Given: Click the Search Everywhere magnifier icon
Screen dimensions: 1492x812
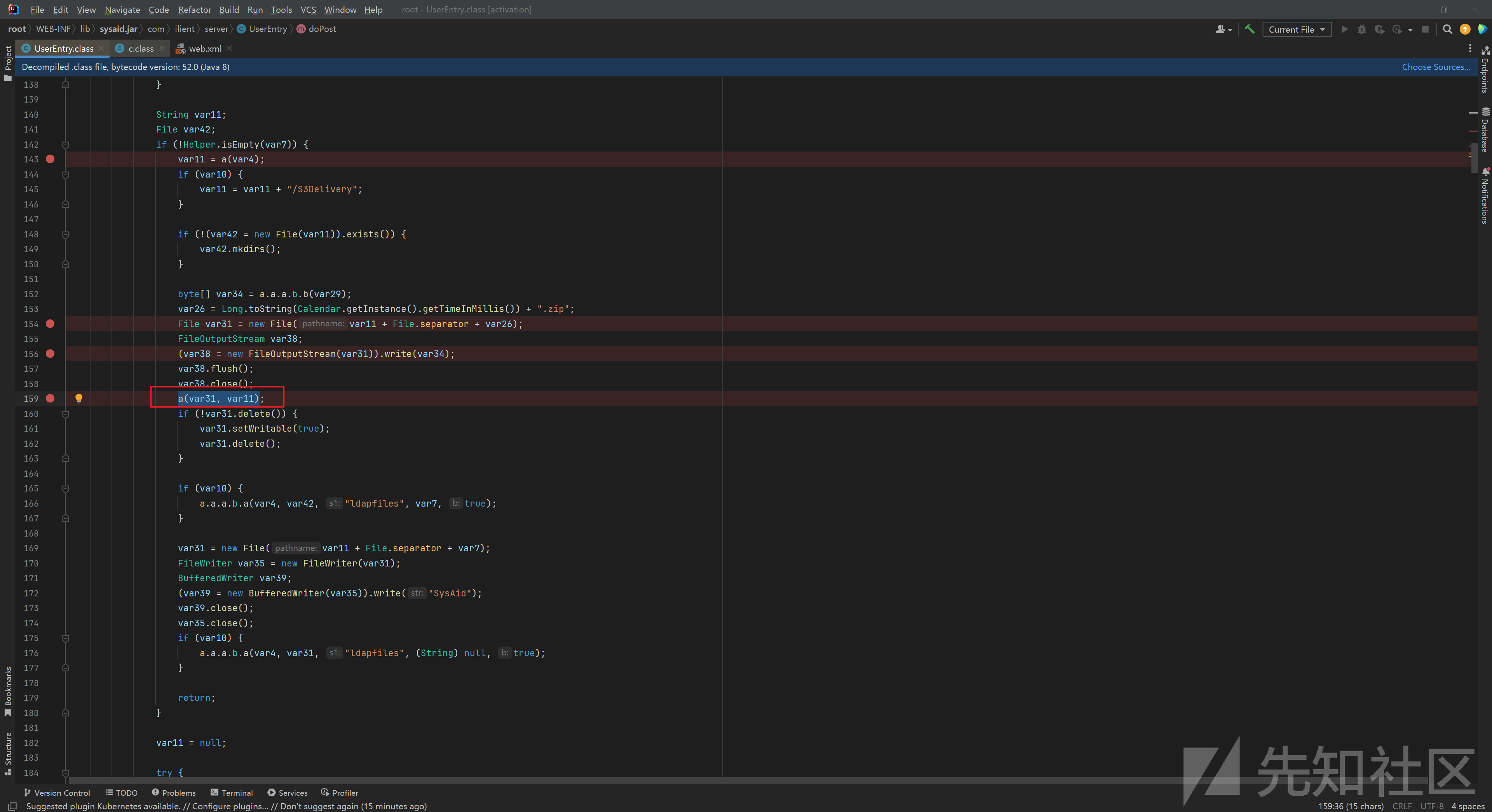Looking at the screenshot, I should coord(1447,29).
